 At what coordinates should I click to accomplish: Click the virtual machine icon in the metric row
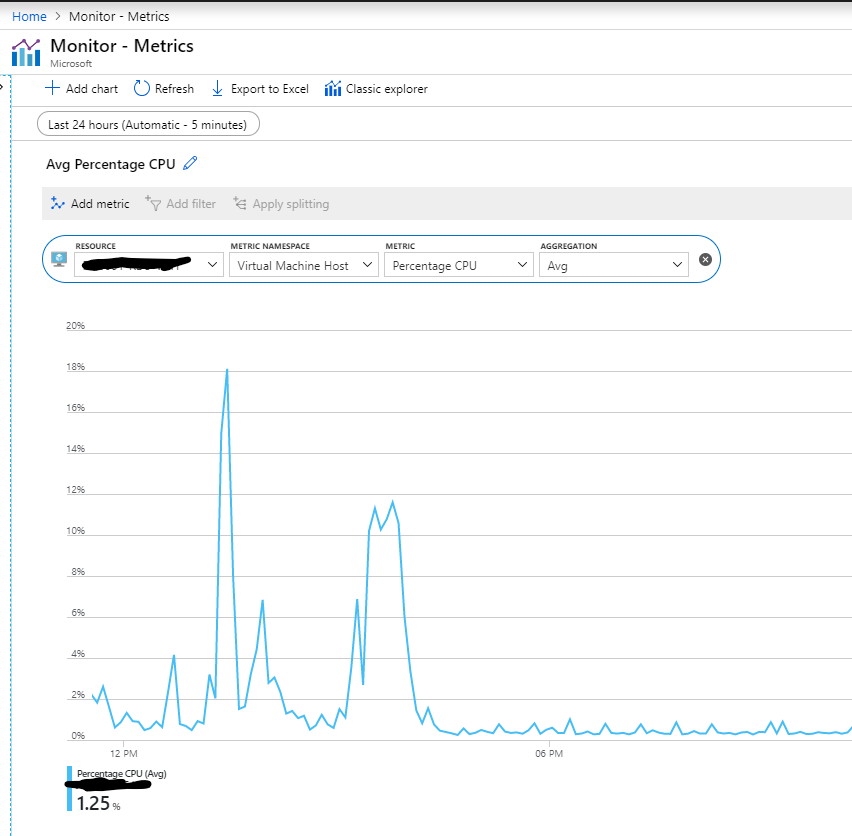point(58,260)
